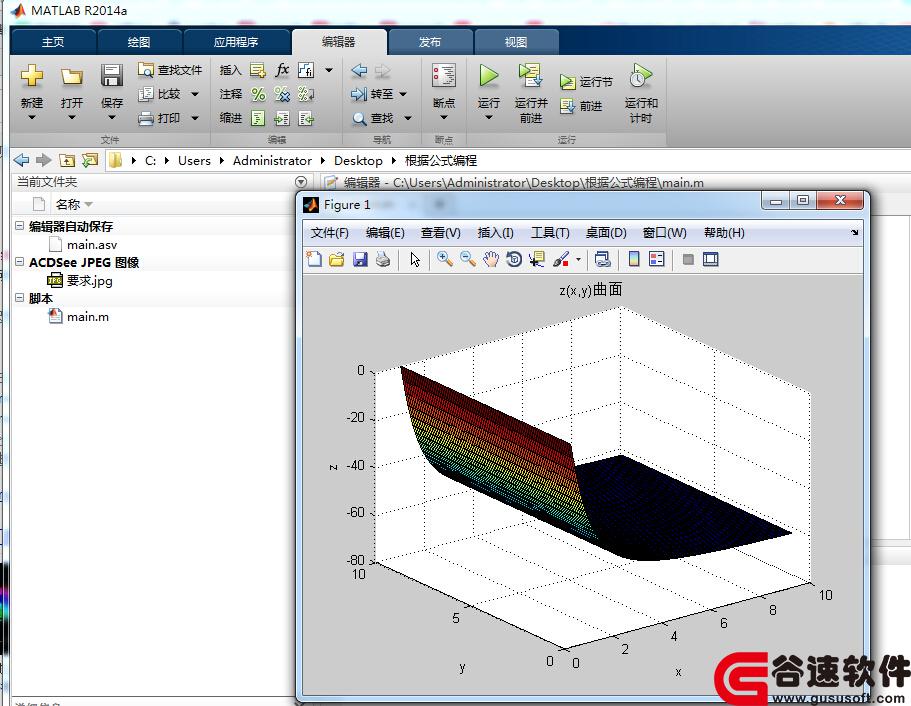Click the 打开 (Open) folder icon
911x706 pixels.
point(72,76)
